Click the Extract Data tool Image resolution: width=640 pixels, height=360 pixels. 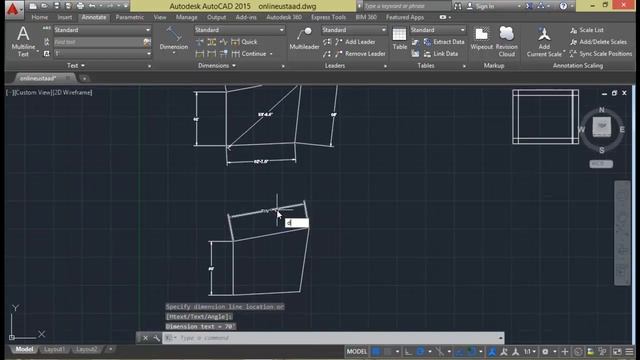tap(444, 42)
